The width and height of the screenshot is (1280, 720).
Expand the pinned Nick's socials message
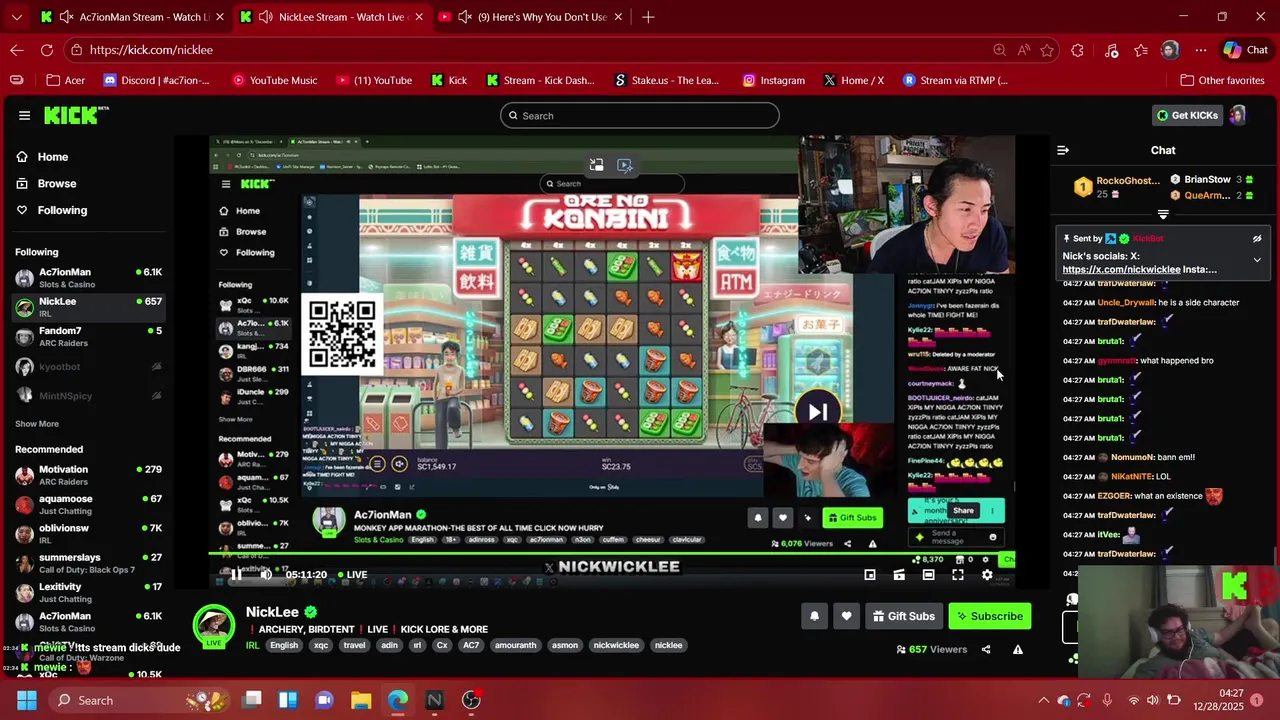[1257, 260]
